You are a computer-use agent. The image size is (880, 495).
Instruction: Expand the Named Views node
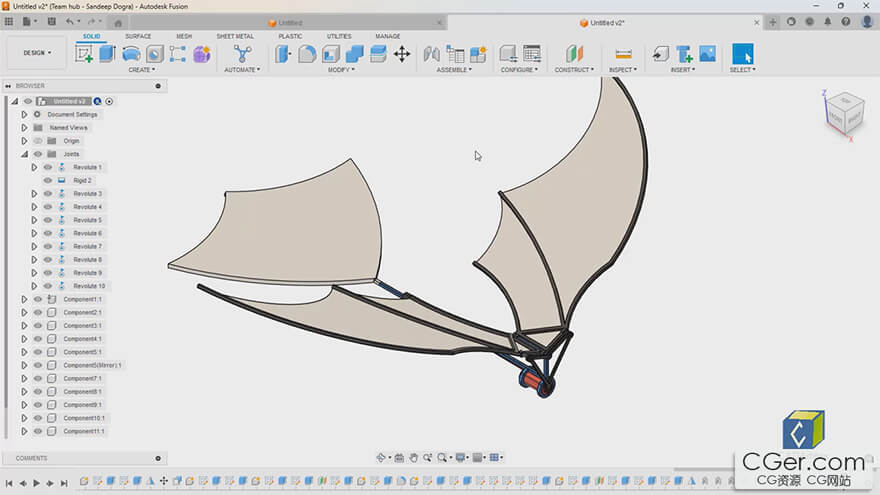24,127
